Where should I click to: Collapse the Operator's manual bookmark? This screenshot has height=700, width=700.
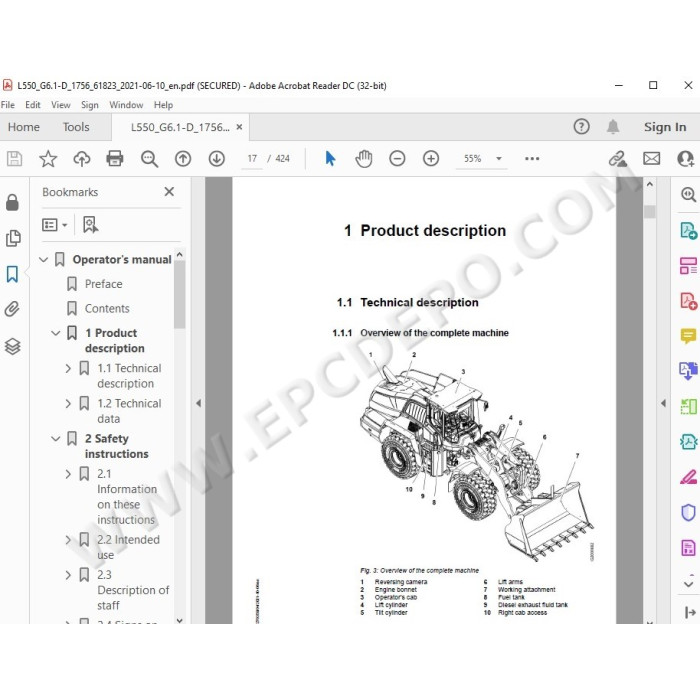pos(43,259)
